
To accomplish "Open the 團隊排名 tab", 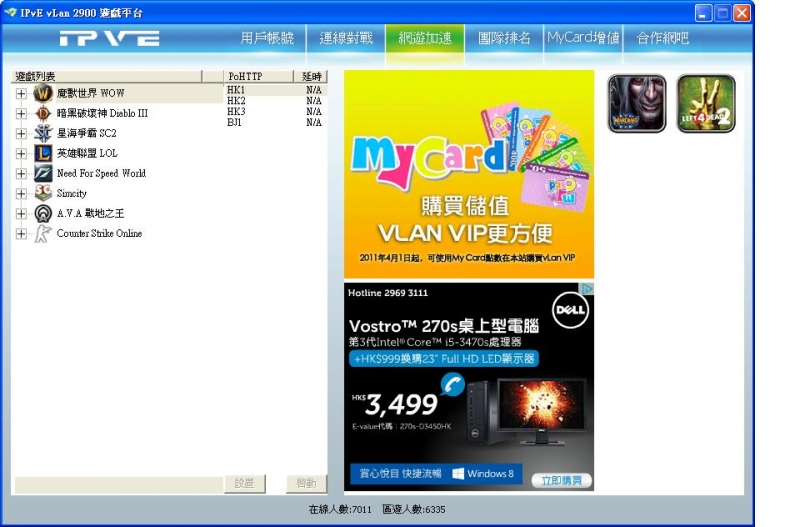I will (x=504, y=38).
